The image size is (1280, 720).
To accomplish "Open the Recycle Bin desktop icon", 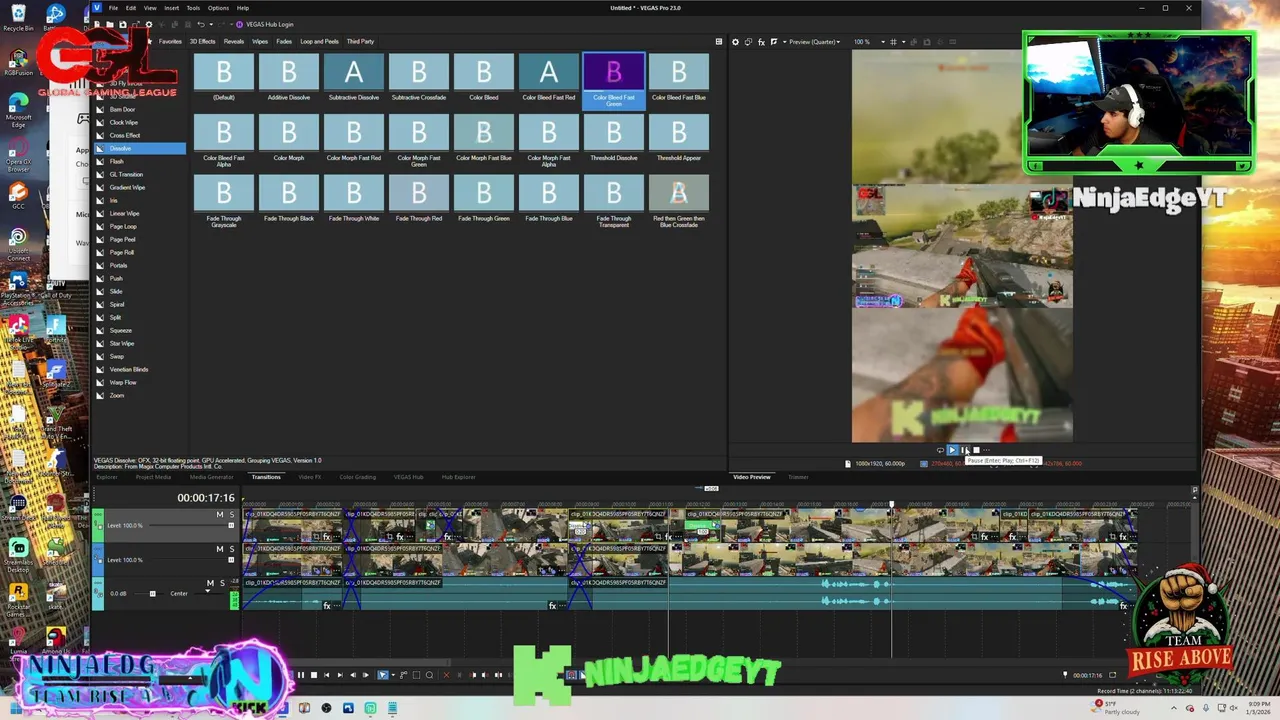I will (x=18, y=18).
